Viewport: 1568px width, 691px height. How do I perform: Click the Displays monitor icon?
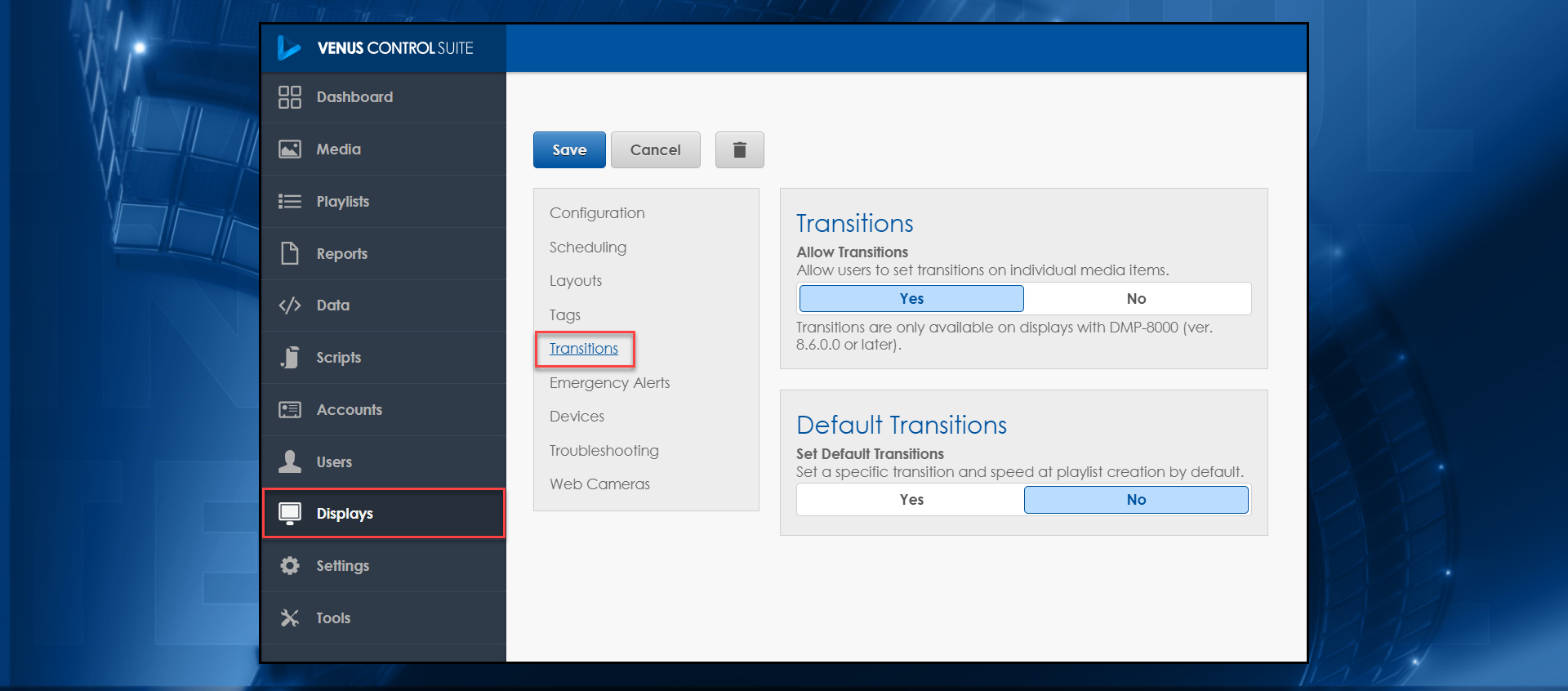pos(290,514)
